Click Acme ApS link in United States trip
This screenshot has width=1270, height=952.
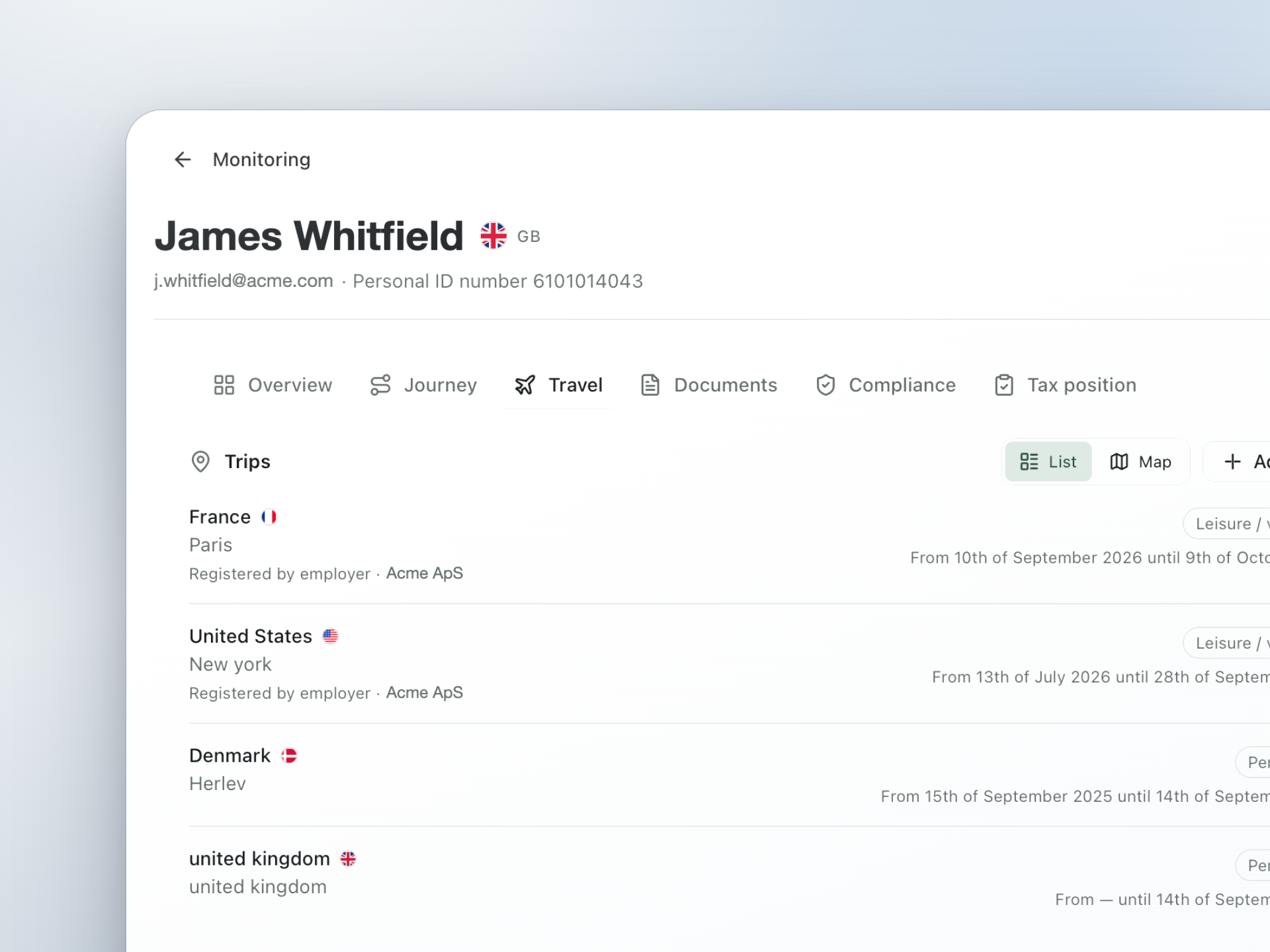[425, 692]
